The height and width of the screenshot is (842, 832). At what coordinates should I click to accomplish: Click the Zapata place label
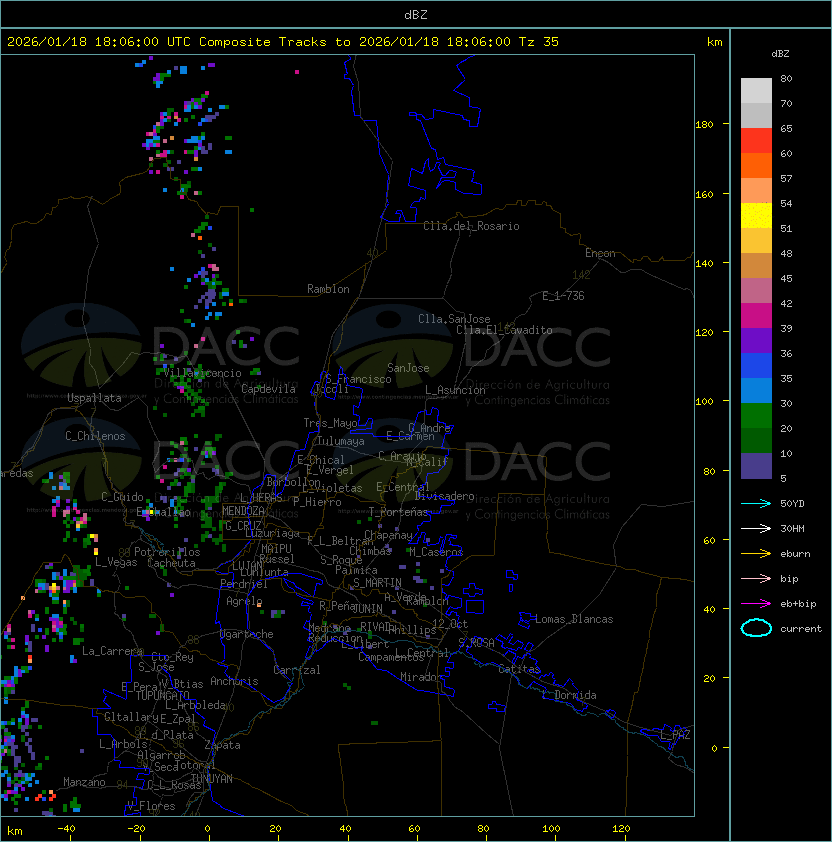tap(222, 745)
